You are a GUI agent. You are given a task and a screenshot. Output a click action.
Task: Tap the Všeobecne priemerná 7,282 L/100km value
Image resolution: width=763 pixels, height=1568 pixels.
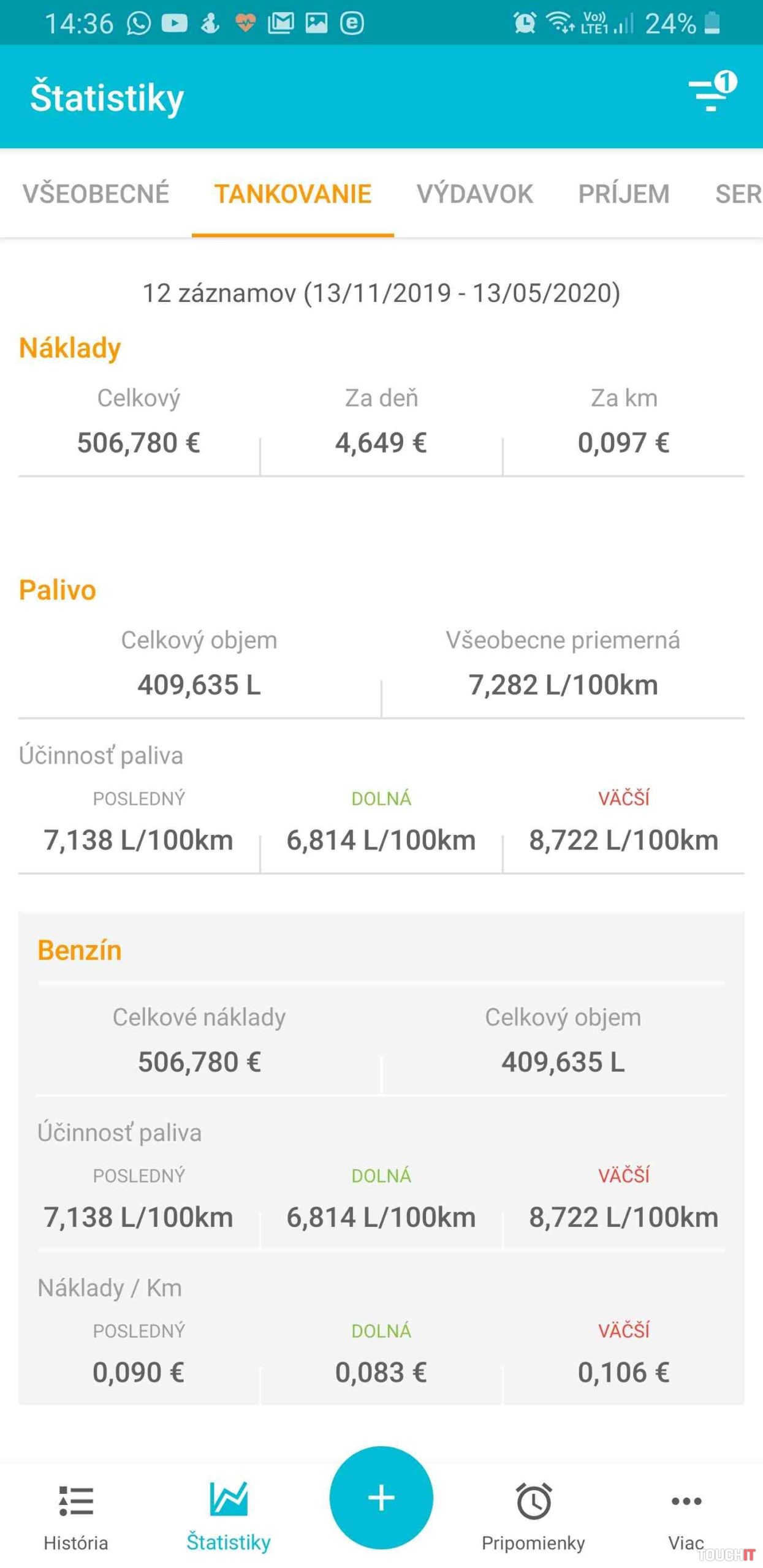point(563,684)
